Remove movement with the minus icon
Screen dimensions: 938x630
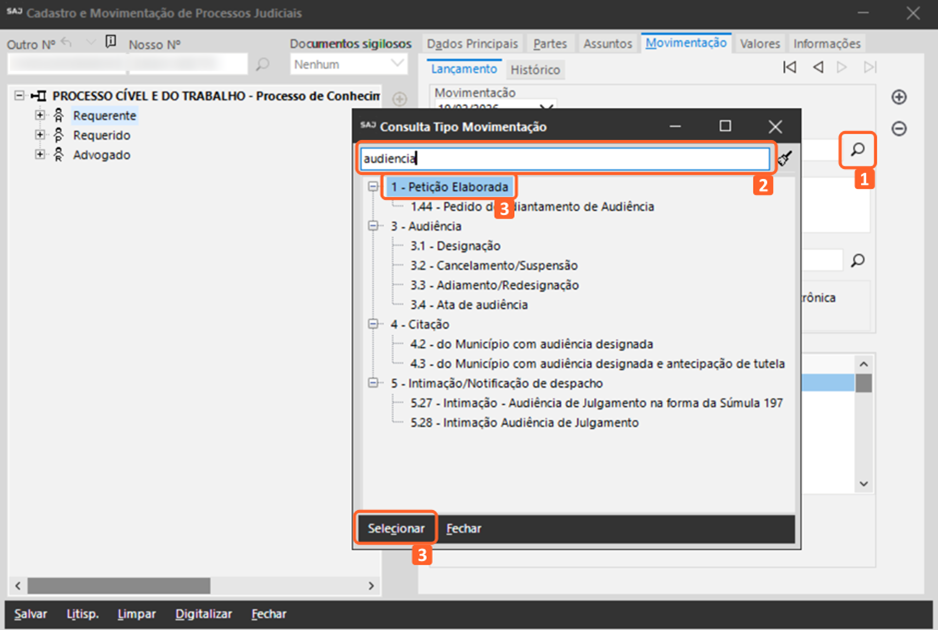[899, 129]
